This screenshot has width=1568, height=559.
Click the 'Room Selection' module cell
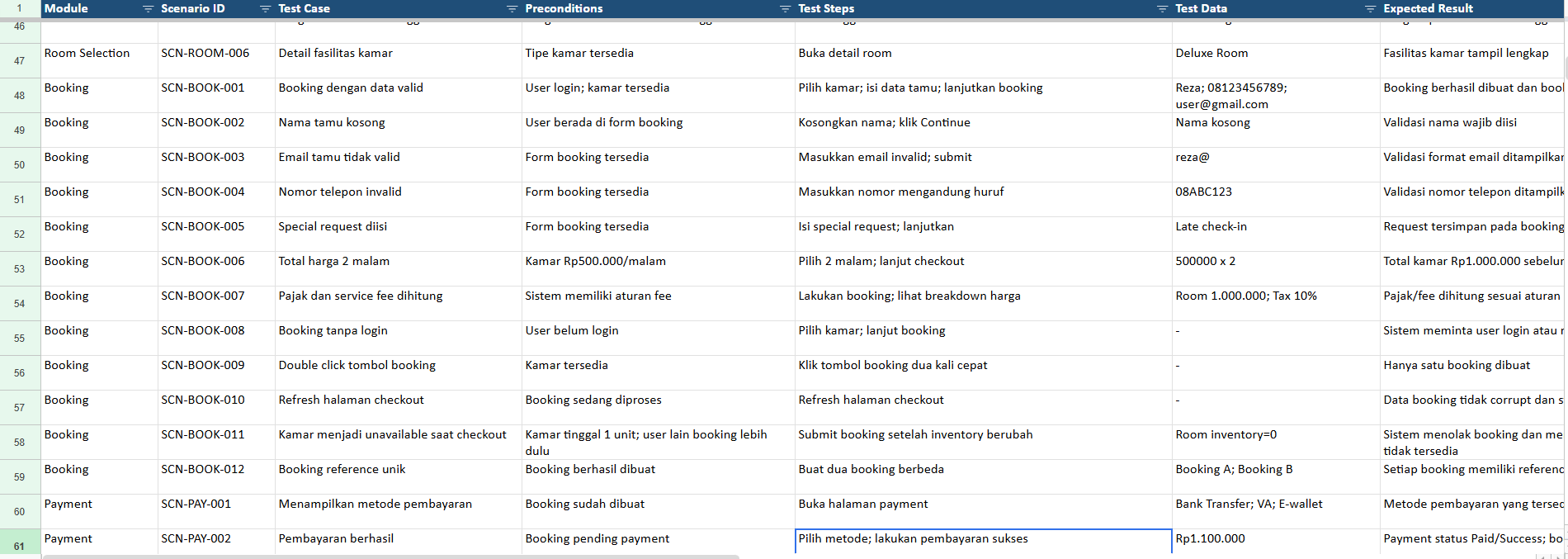pyautogui.click(x=99, y=61)
